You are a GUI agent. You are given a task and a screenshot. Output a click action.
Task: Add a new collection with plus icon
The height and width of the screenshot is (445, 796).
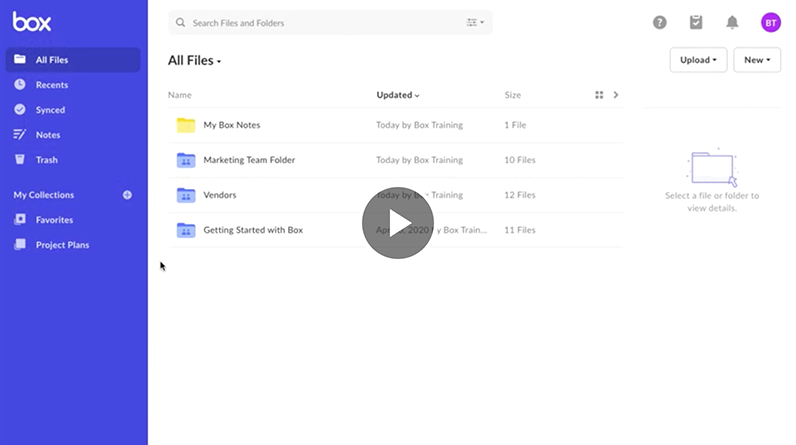point(127,195)
